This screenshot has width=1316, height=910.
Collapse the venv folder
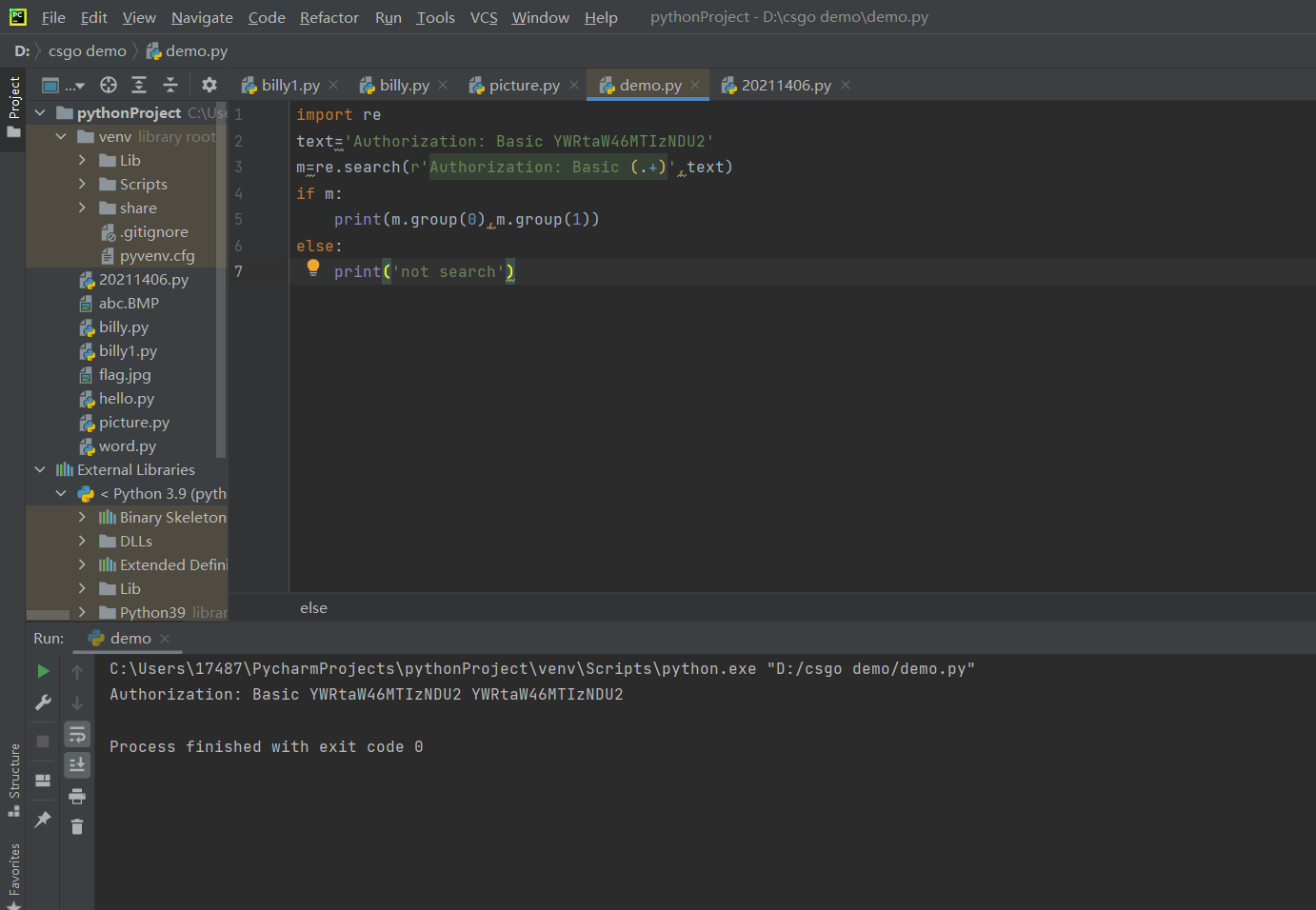(x=61, y=136)
